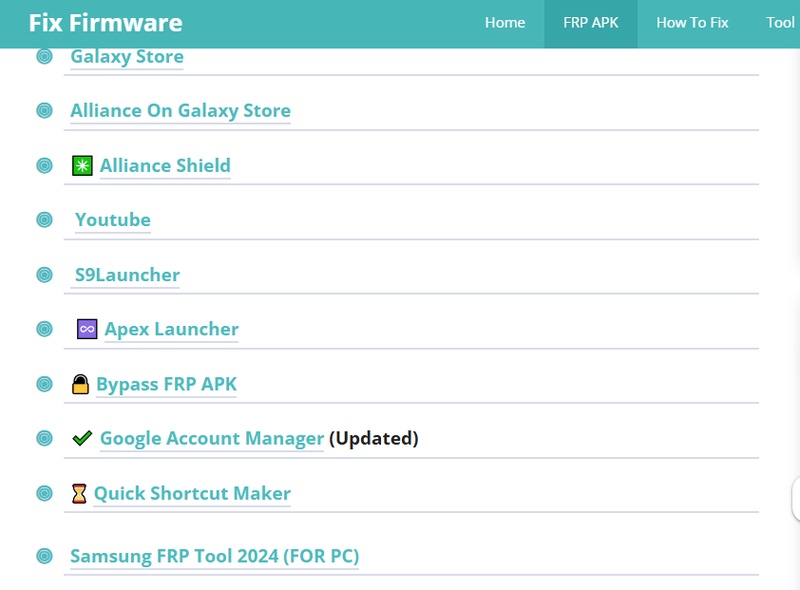Click the Fix Firmware site logo
Image resolution: width=800 pixels, height=590 pixels.
[106, 23]
